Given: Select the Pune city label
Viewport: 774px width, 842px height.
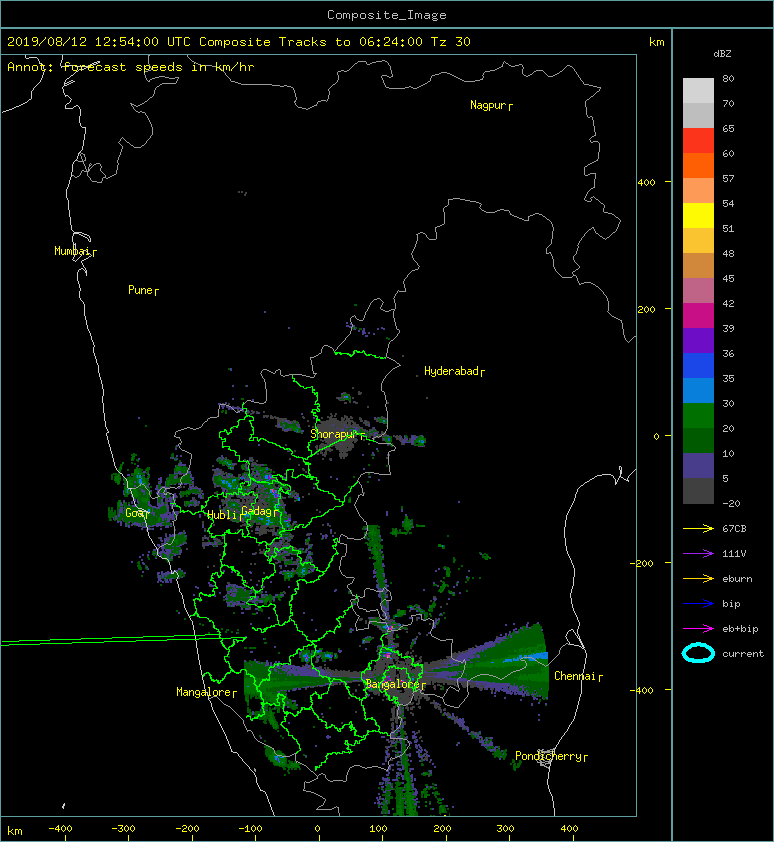Looking at the screenshot, I should click(143, 291).
